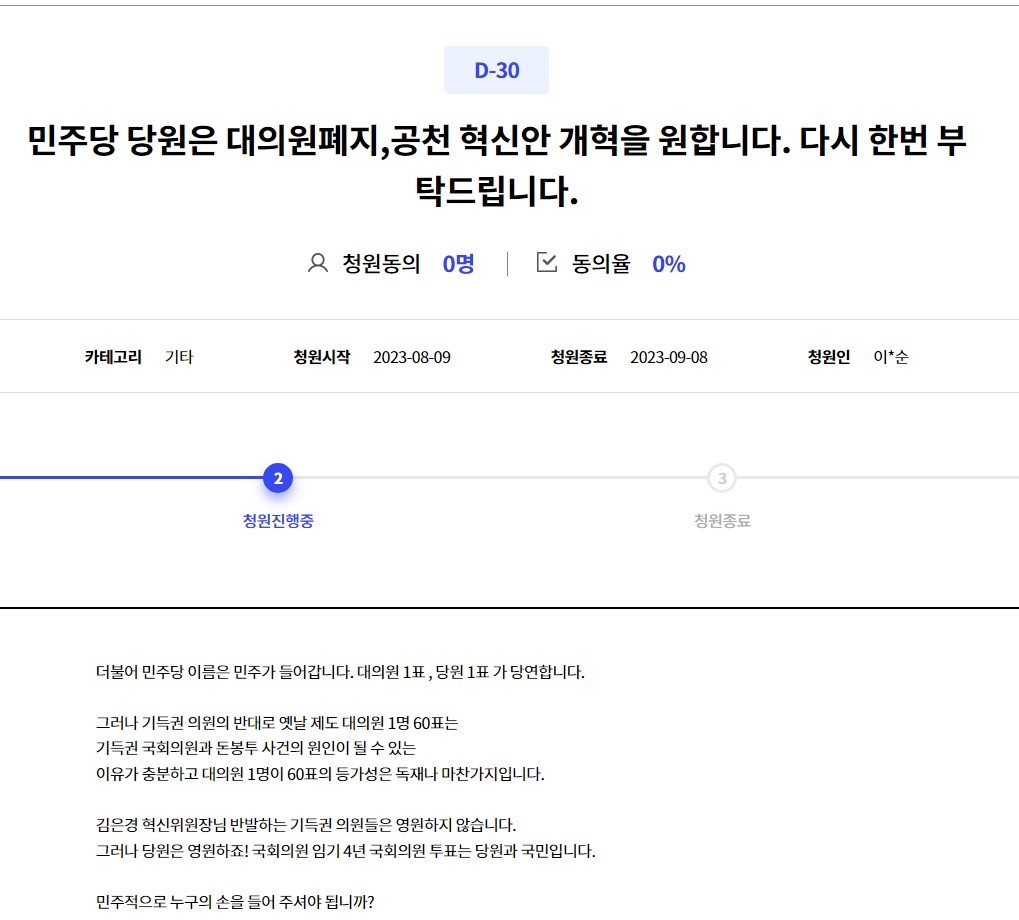
Task: Click the 0명 petition consent count
Action: pos(458,264)
